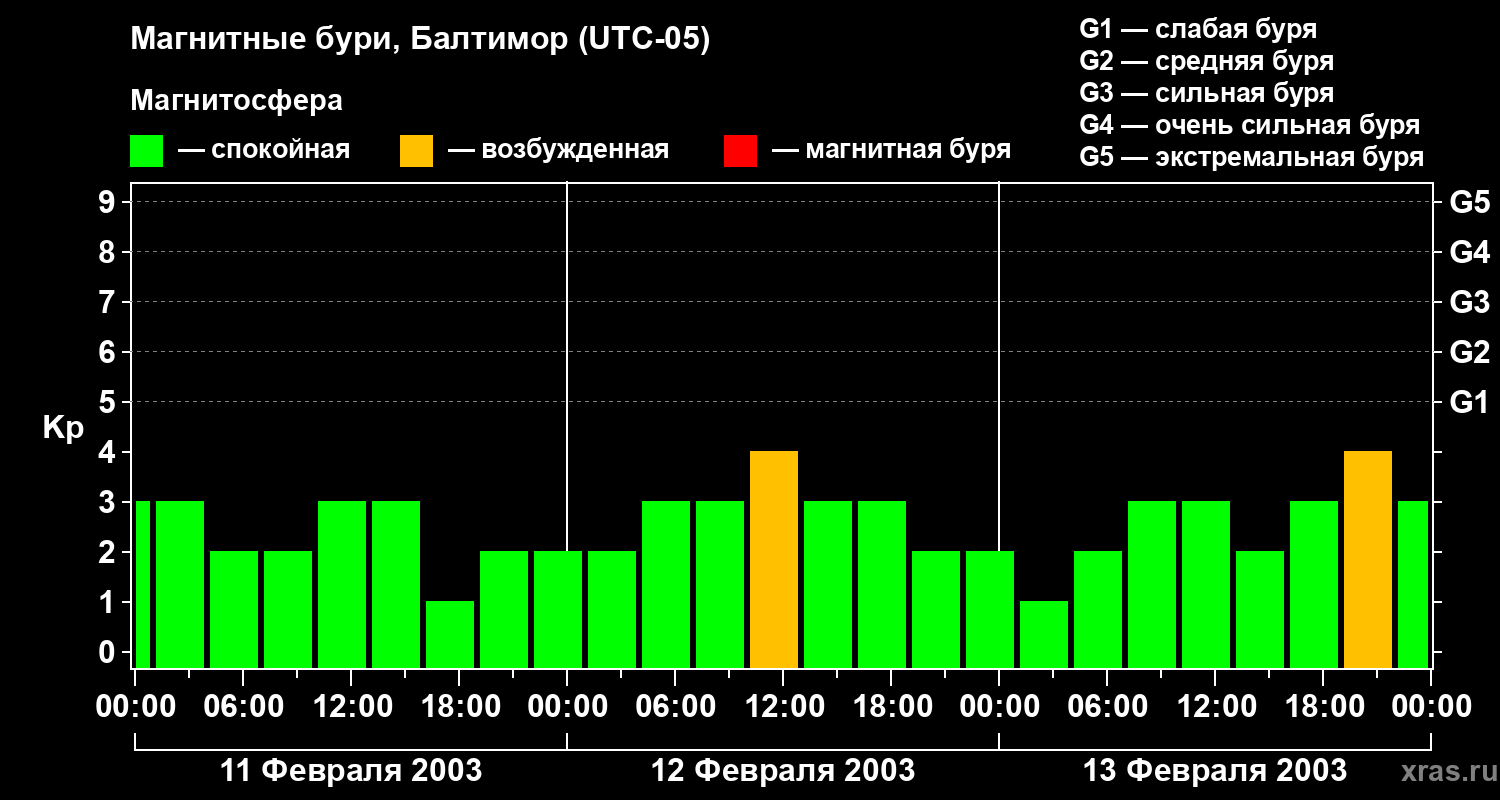Screen dimensions: 1500x800
Task: Click the 'G2' right-axis label
Action: [x=1470, y=352]
